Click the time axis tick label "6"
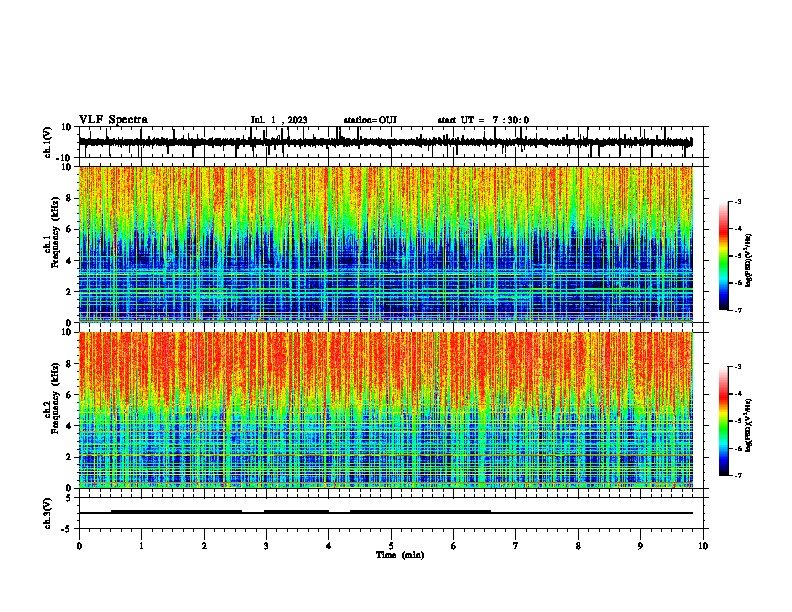Image resolution: width=792 pixels, height=612 pixels. tap(454, 546)
